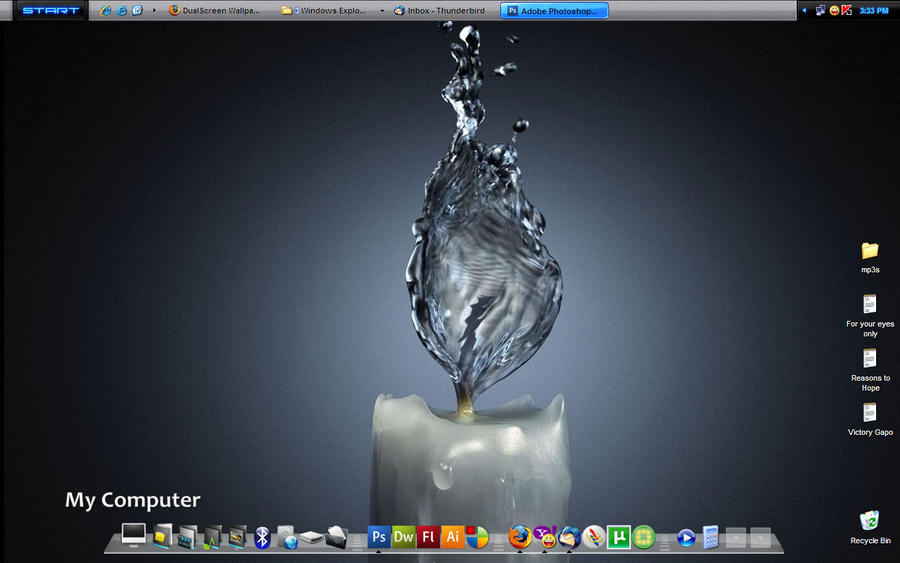Launch Illustrator dock icon
The image size is (900, 563).
[453, 537]
